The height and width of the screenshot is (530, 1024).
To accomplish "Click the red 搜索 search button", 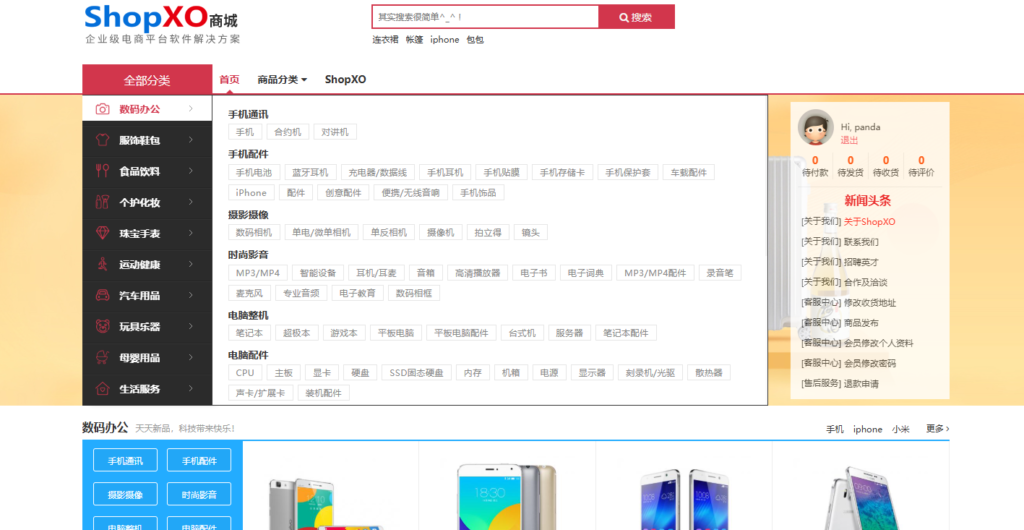I will pos(636,17).
